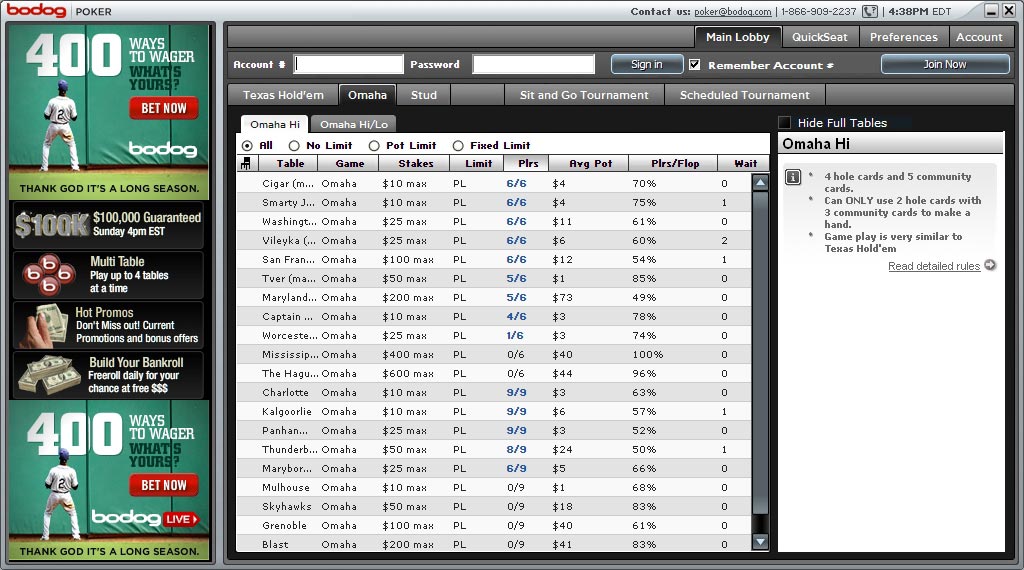Select the Mississip... $400 max table
1024x570 pixels.
[494, 354]
